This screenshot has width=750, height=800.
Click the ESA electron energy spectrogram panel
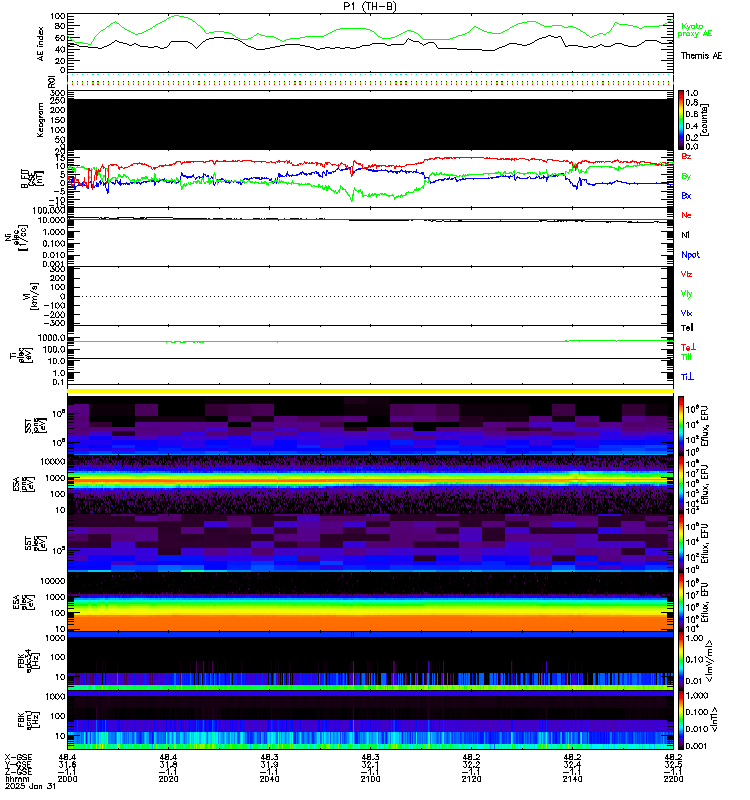point(370,602)
